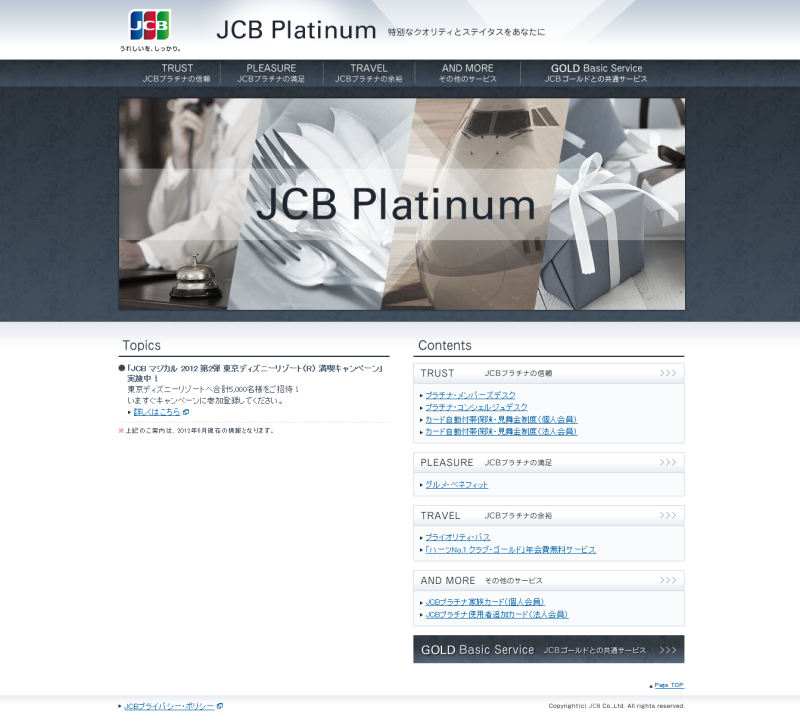Expand the TRAVEL contents section arrow
800x721 pixels.
pyautogui.click(x=667, y=515)
